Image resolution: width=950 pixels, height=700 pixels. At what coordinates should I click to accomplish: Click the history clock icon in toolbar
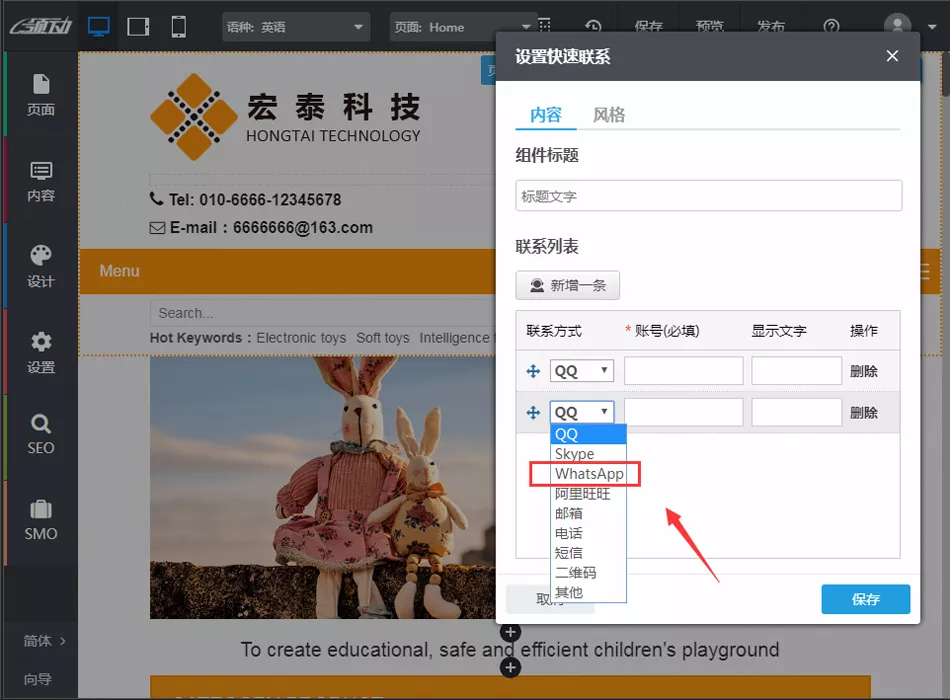coord(593,27)
